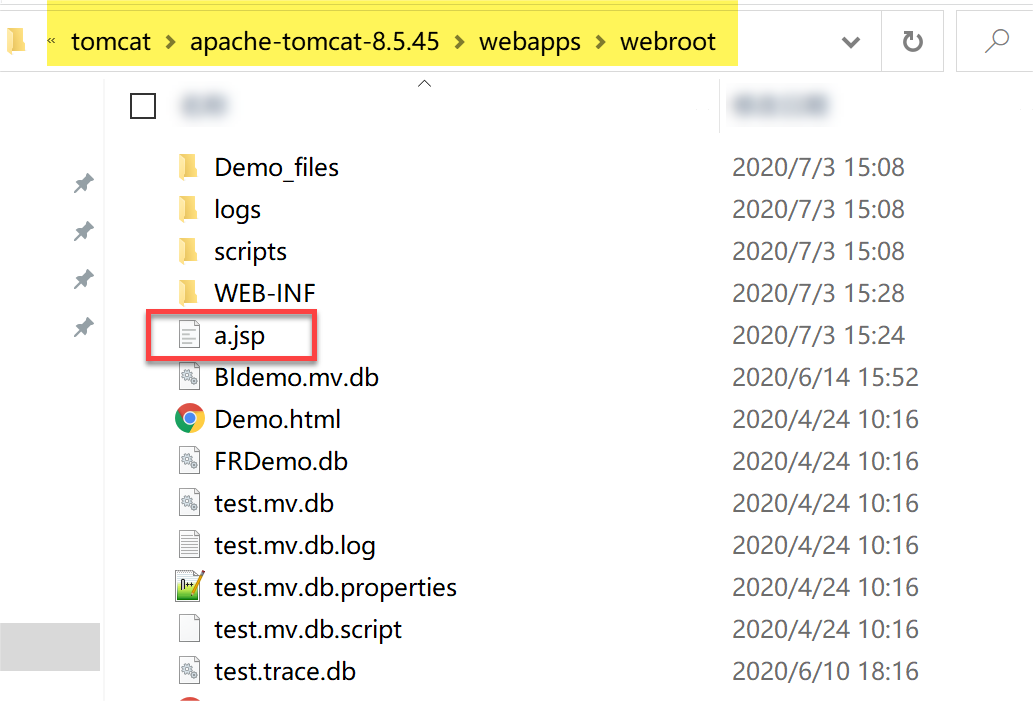Select the test.mv.db.log file

tap(297, 545)
